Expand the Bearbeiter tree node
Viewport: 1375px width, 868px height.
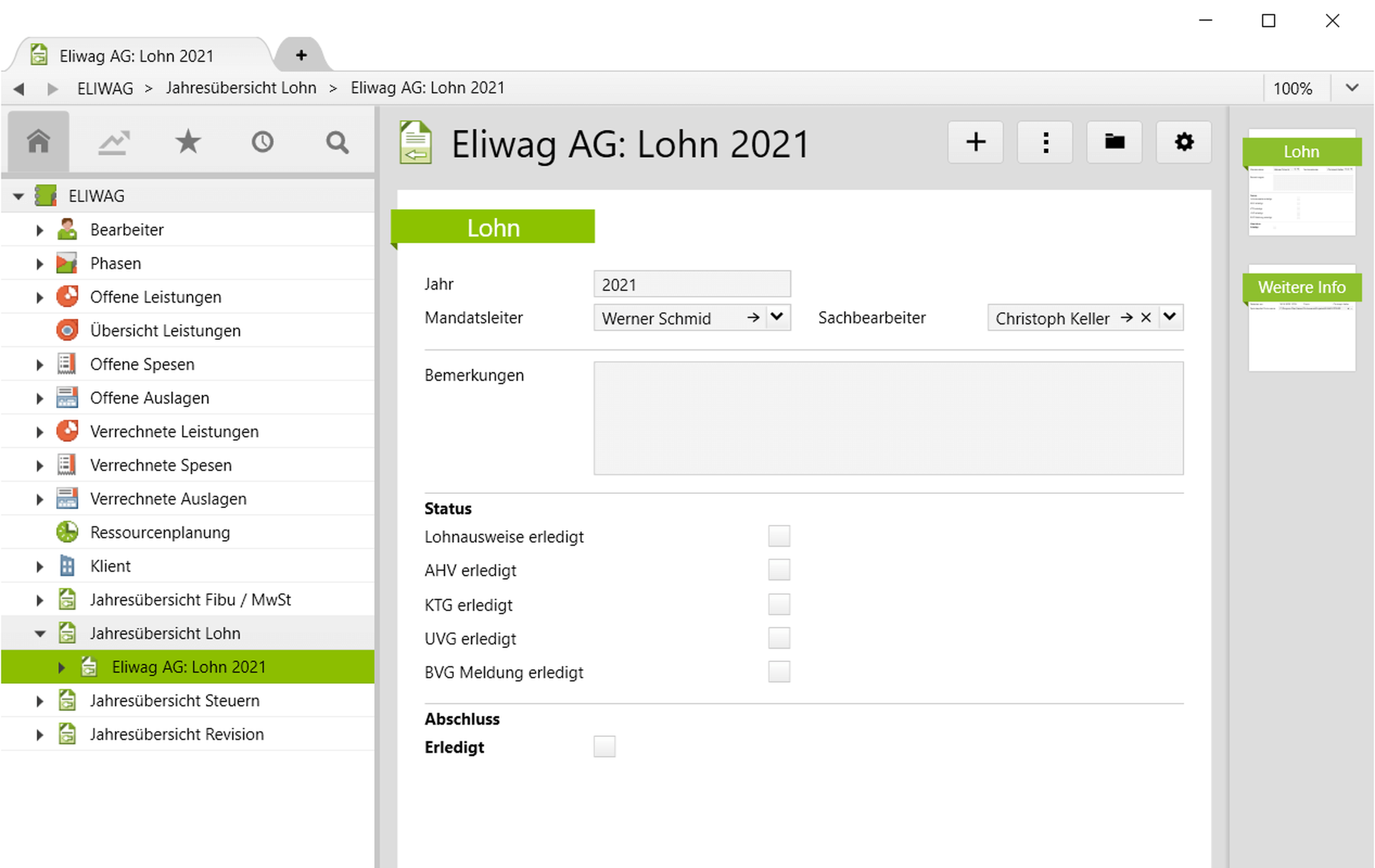click(40, 230)
